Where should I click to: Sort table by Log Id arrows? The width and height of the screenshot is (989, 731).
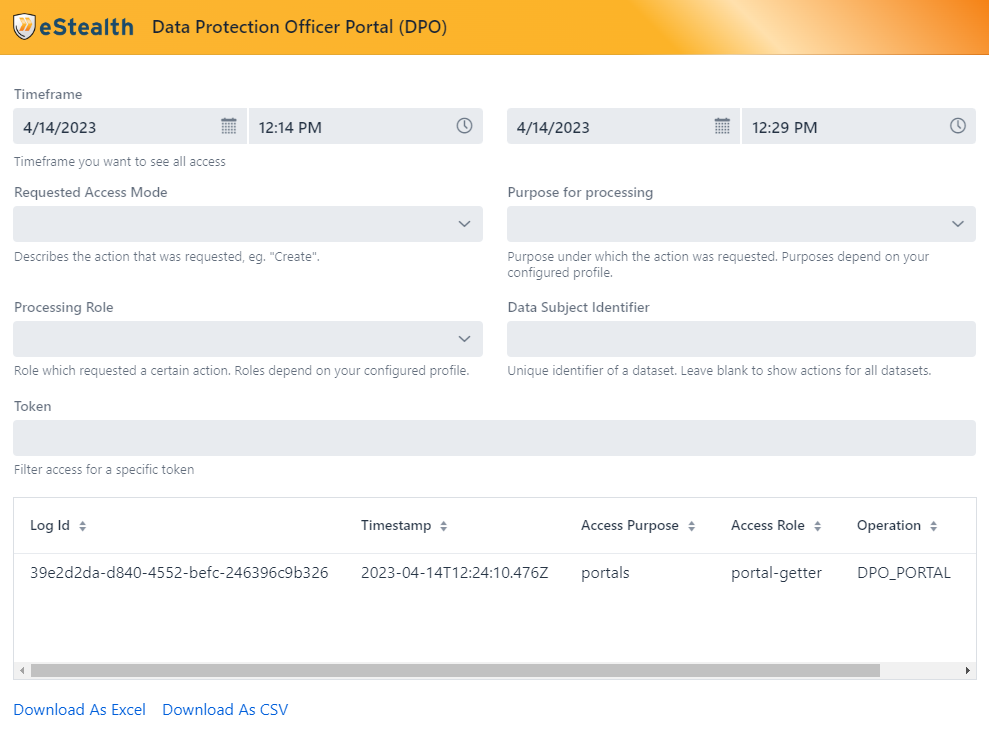coord(83,526)
